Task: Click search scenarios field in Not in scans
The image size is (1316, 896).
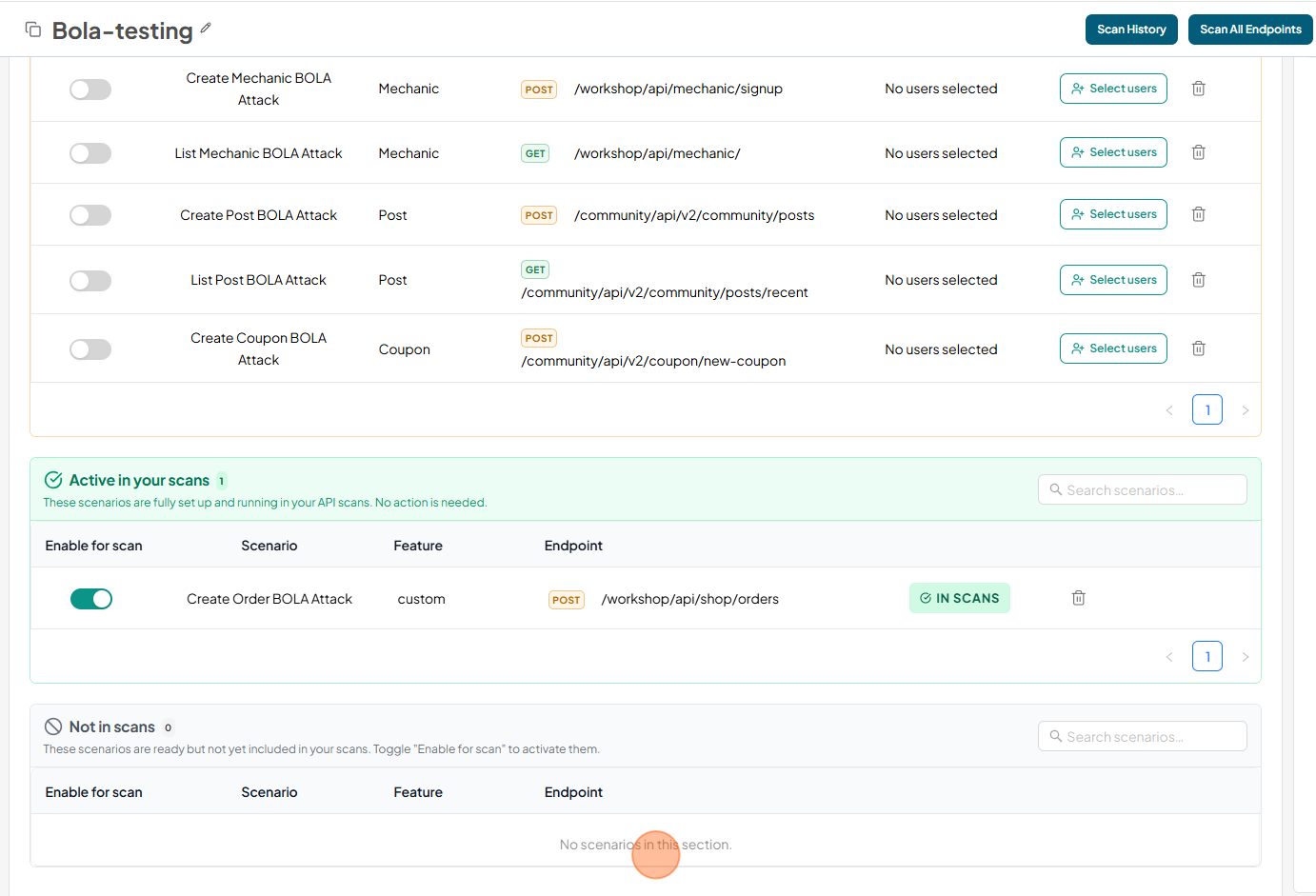Action: [x=1143, y=737]
